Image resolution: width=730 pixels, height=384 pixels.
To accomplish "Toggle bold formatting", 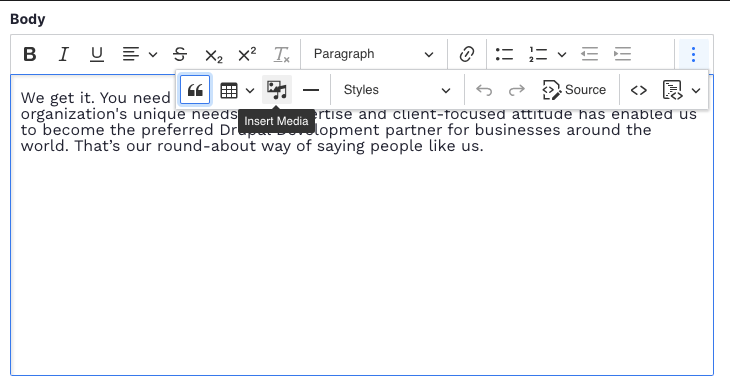I will click(x=30, y=54).
